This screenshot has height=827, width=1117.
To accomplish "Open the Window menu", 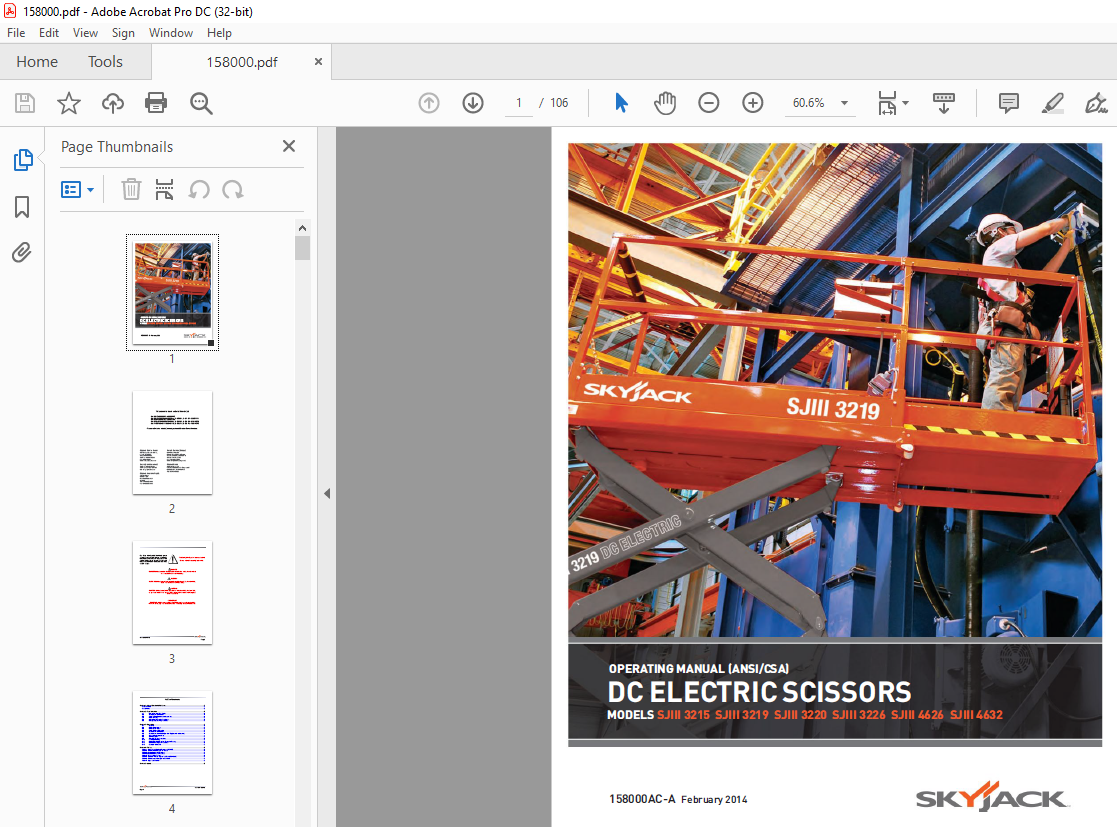I will (171, 33).
